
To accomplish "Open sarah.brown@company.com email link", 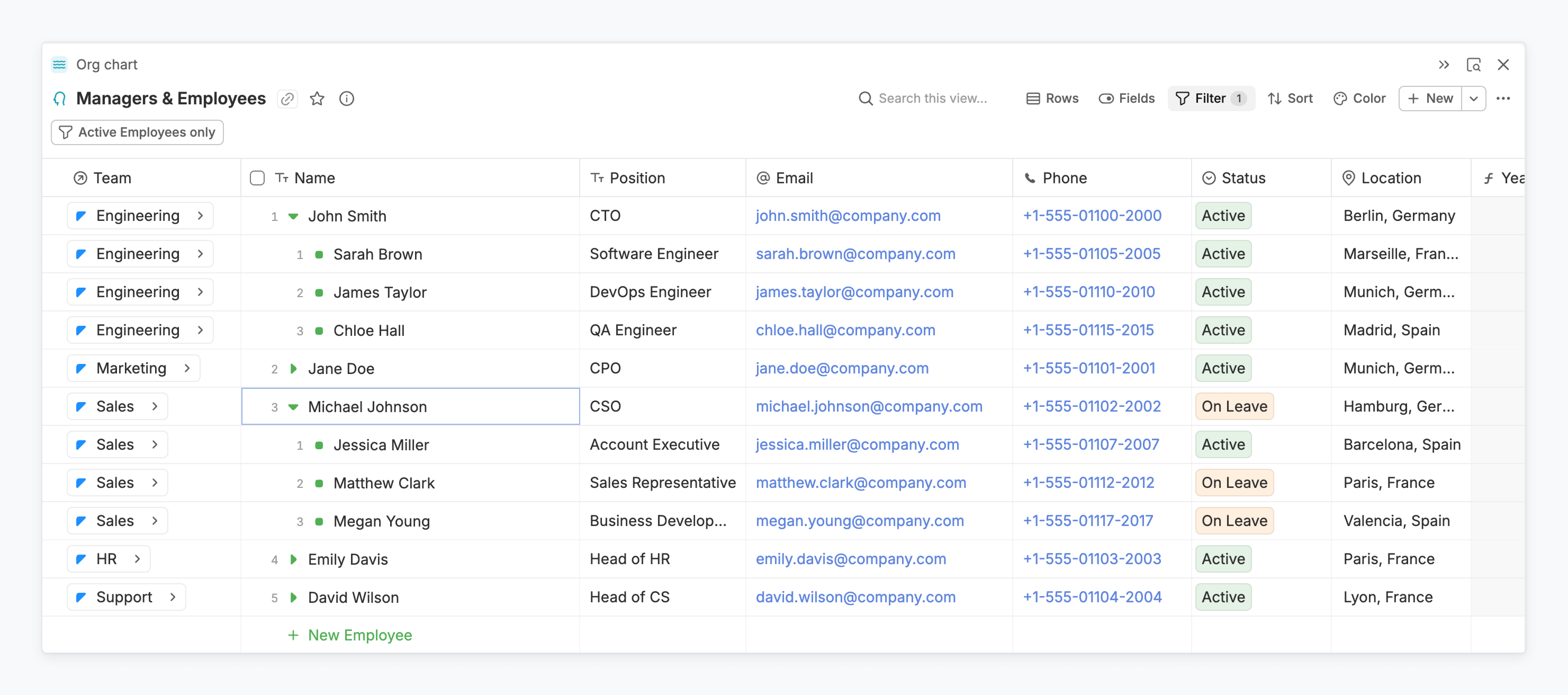I will (x=855, y=254).
